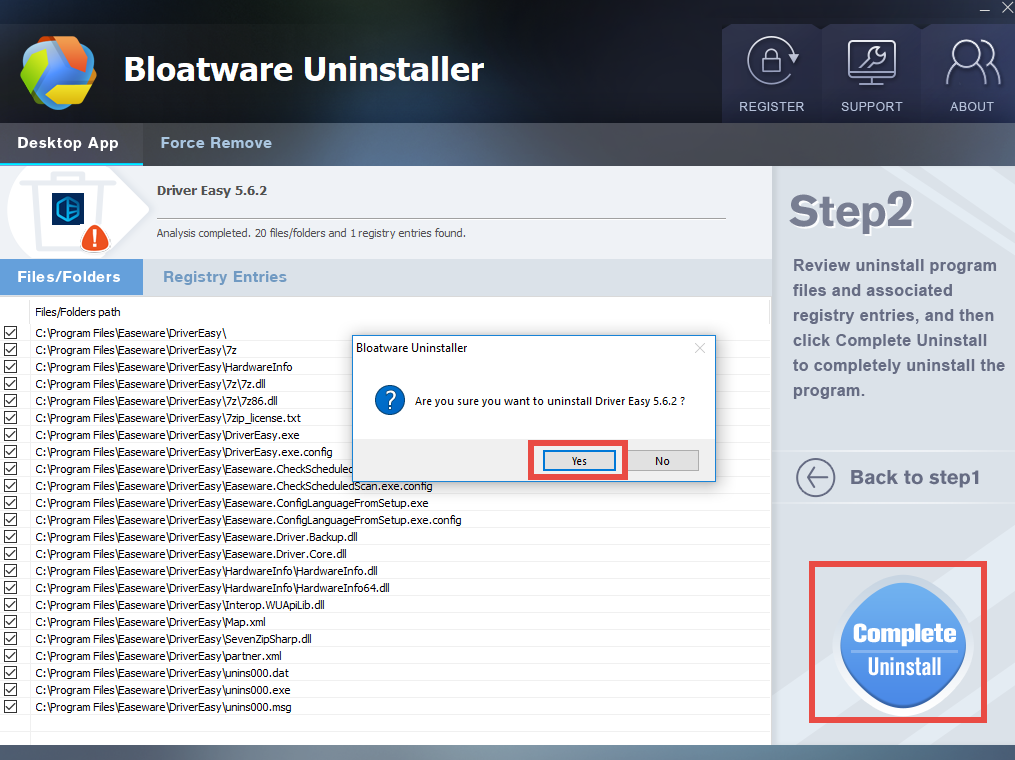Click the Driver Easy app icon
This screenshot has height=760, width=1015.
(68, 209)
